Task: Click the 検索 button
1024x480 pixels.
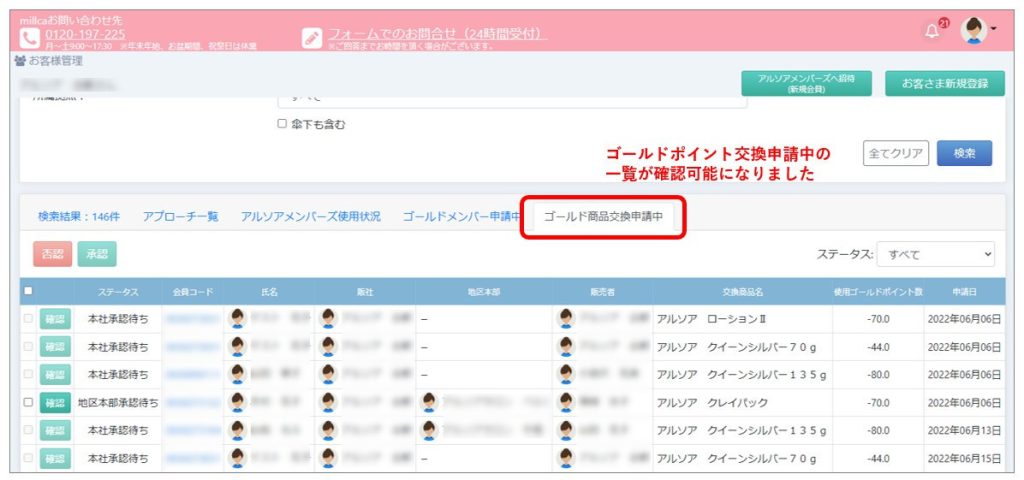Action: tap(964, 153)
